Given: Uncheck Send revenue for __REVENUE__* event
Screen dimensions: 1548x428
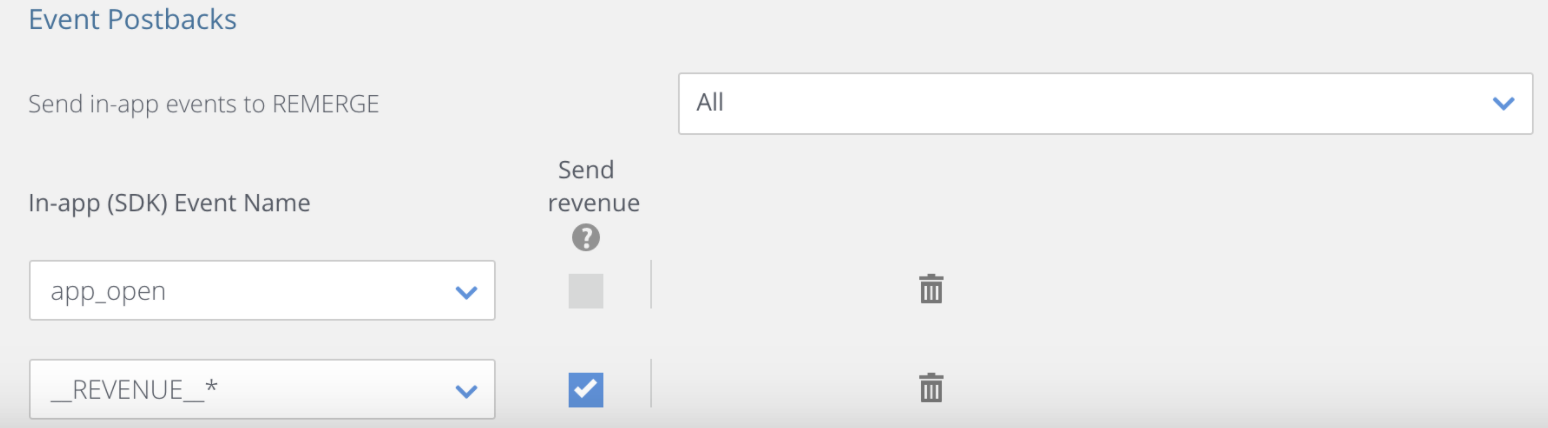Looking at the screenshot, I should pyautogui.click(x=586, y=389).
